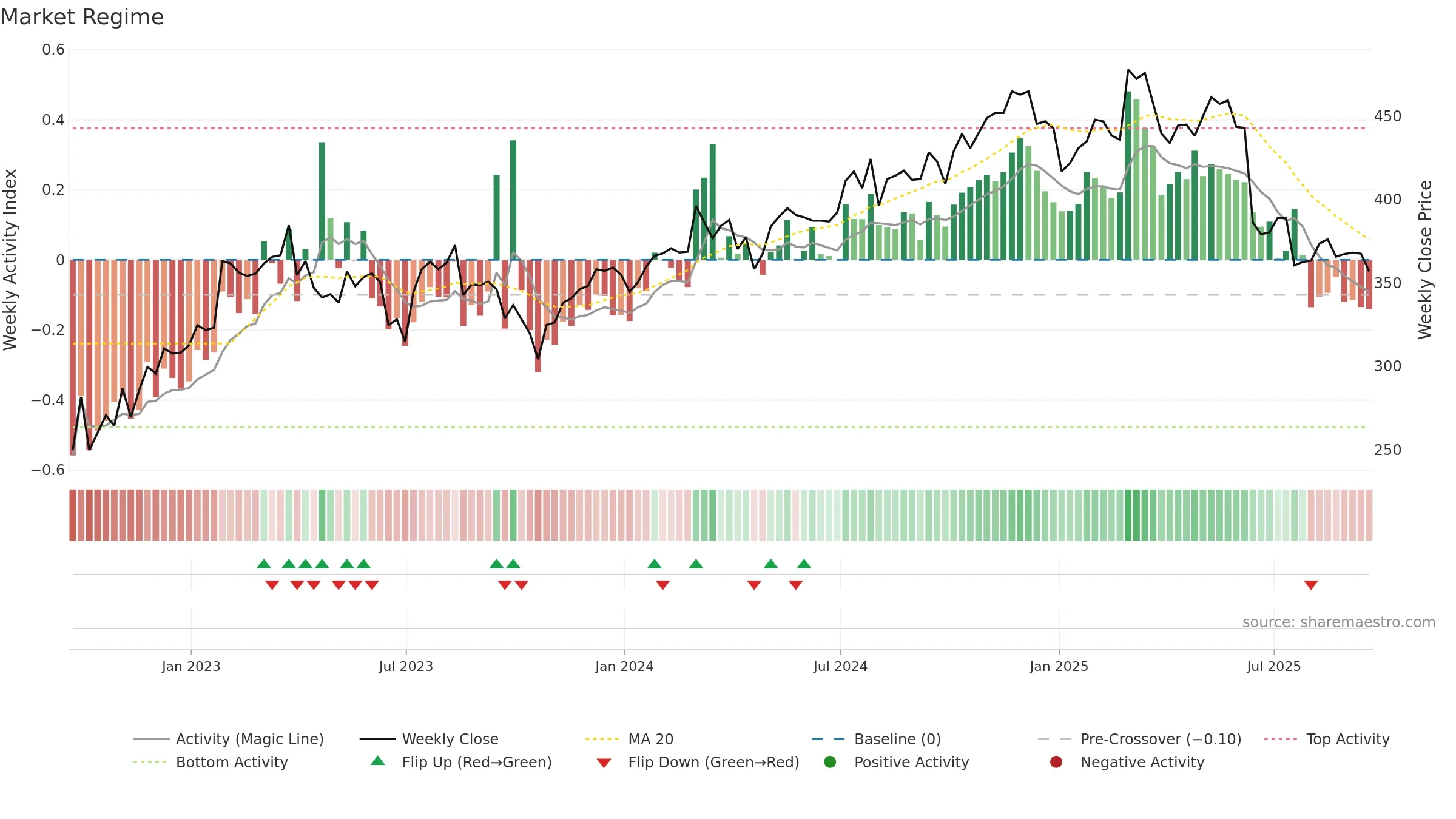Toggle the Flip Up (Red→Green) legend entry
Screen dimensions: 1456x819
(461, 762)
